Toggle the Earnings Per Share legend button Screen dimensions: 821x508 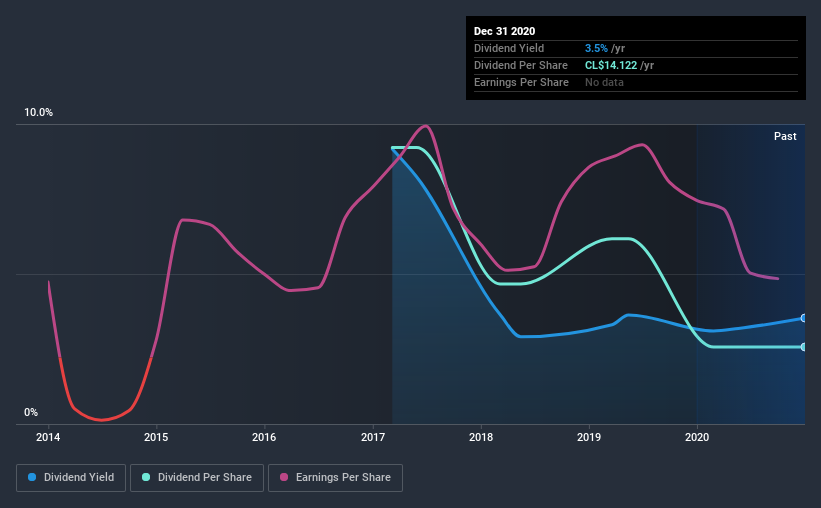coord(336,478)
